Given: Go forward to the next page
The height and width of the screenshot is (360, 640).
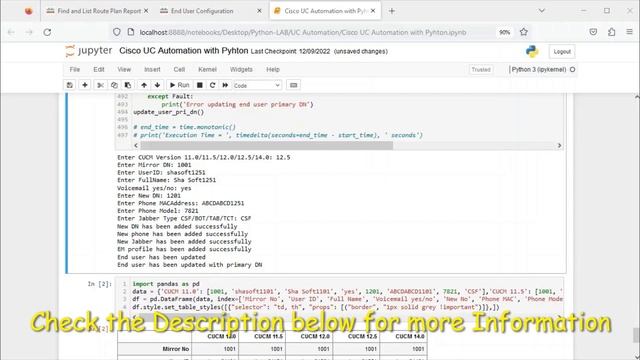Looking at the screenshot, I should click(29, 32).
